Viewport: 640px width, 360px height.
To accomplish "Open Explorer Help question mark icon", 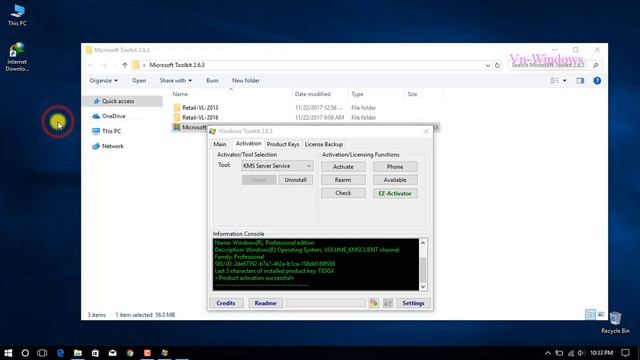I will [x=597, y=81].
